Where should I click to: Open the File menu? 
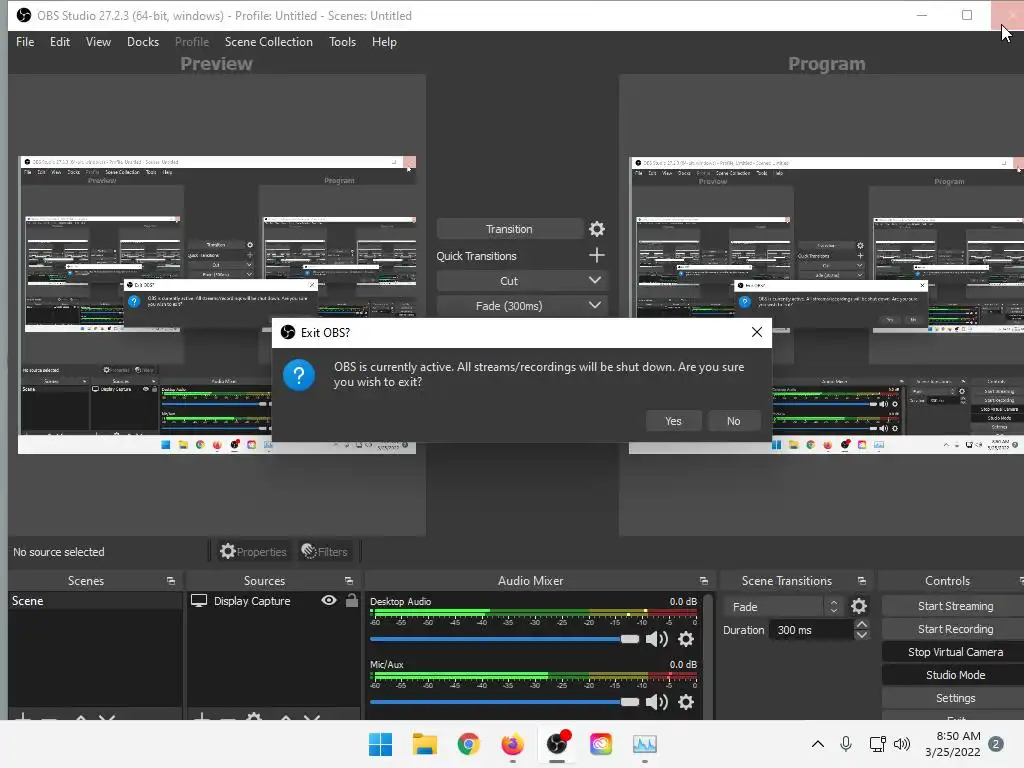click(x=25, y=42)
